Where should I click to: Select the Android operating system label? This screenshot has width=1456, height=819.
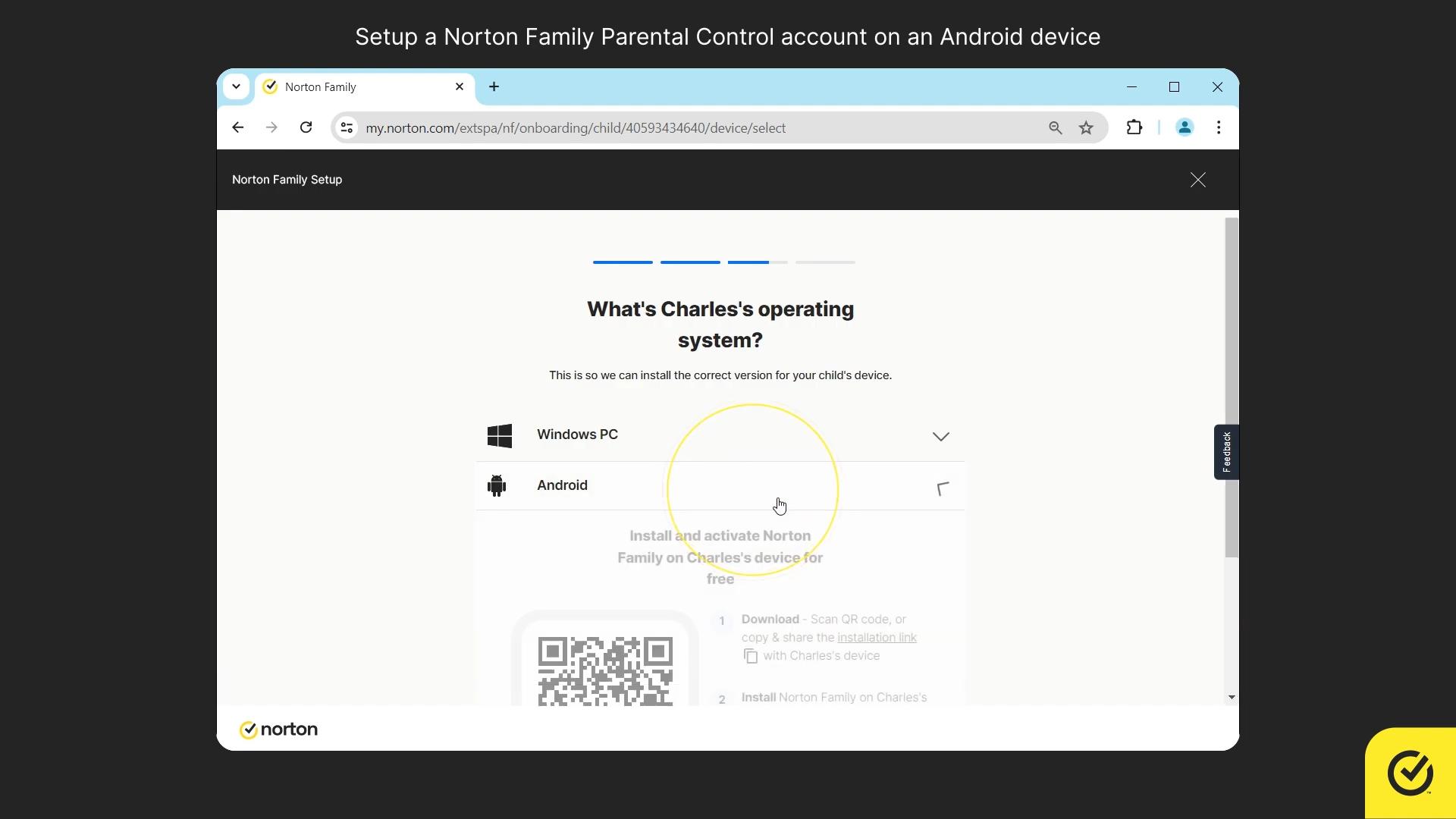(x=562, y=485)
